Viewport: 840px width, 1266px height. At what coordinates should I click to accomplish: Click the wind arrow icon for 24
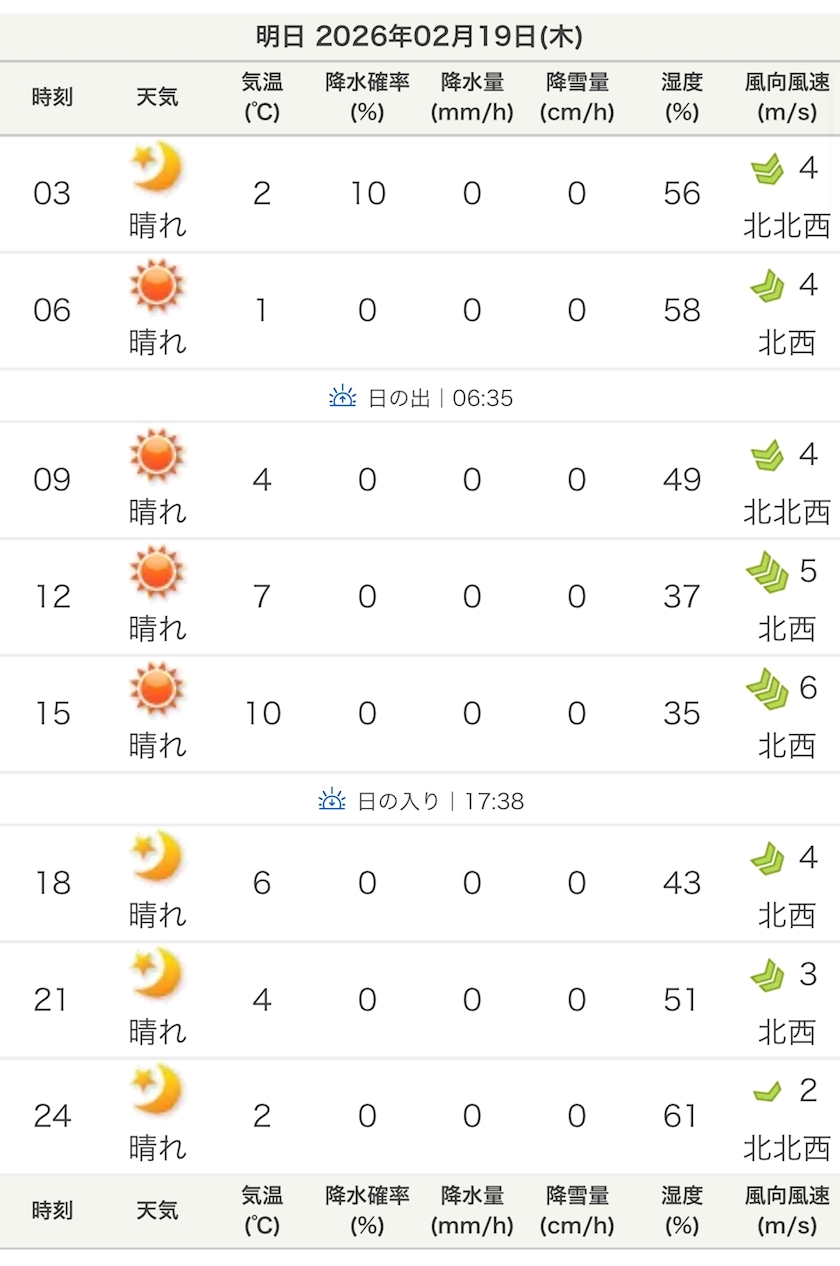click(x=767, y=1091)
